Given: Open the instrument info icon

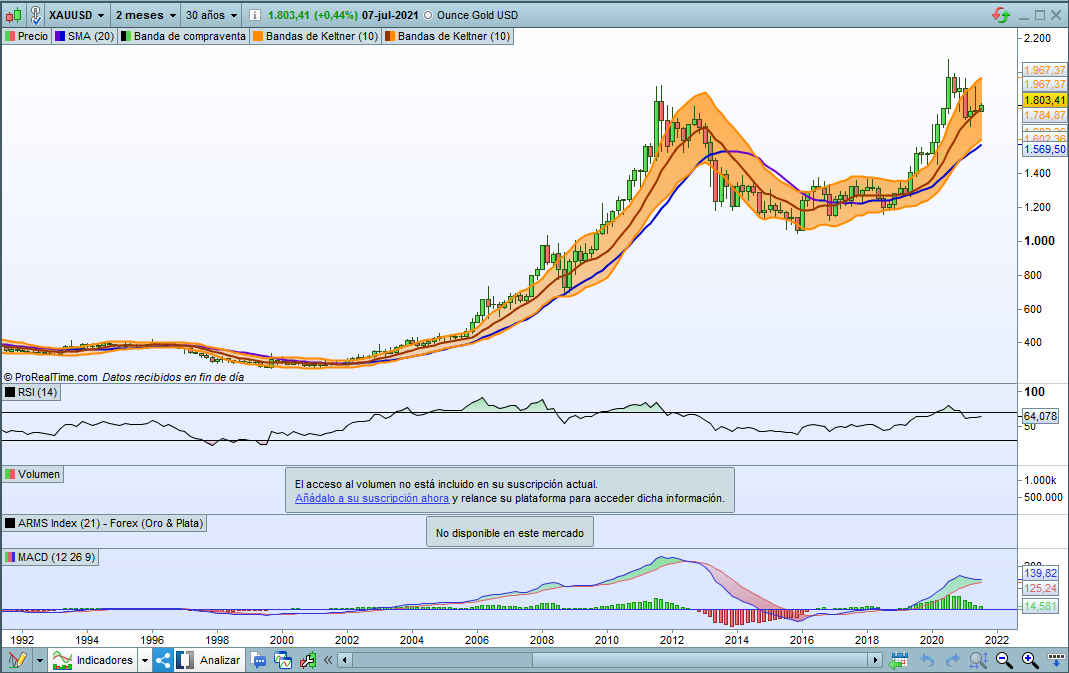Looking at the screenshot, I should [255, 16].
